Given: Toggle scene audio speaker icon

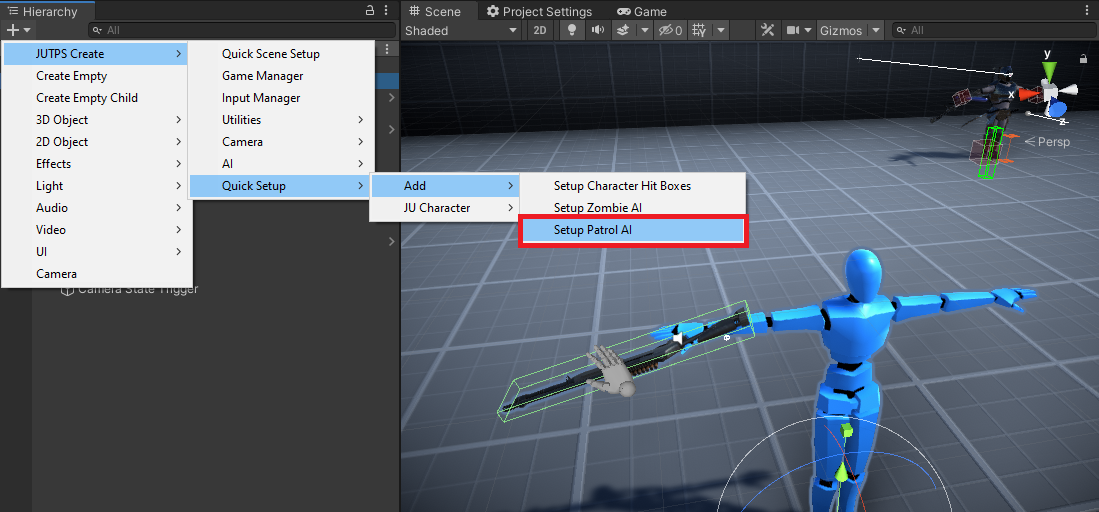Looking at the screenshot, I should click(x=597, y=30).
